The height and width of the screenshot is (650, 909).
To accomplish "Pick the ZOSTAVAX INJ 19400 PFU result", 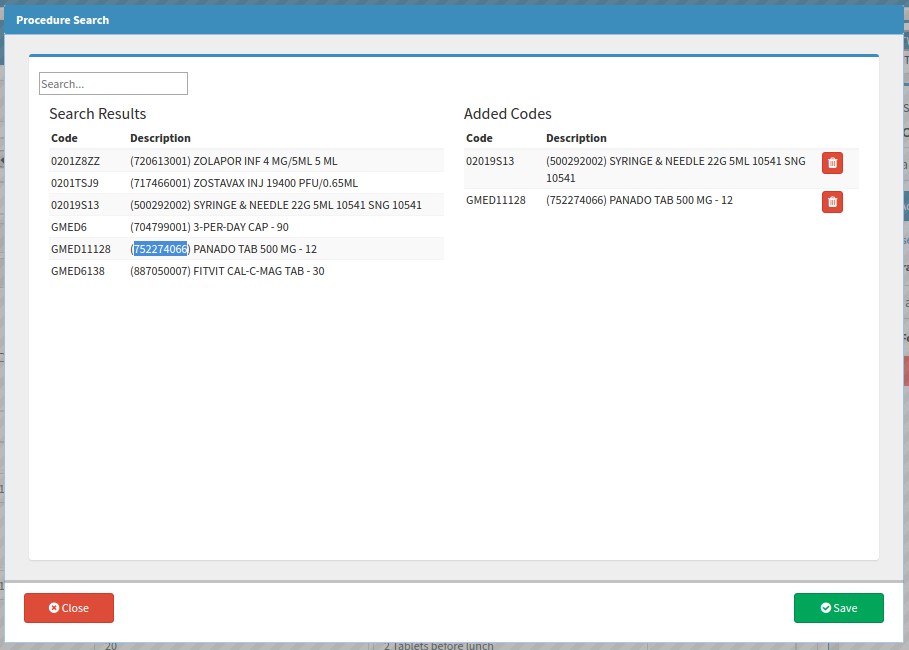I will point(243,183).
